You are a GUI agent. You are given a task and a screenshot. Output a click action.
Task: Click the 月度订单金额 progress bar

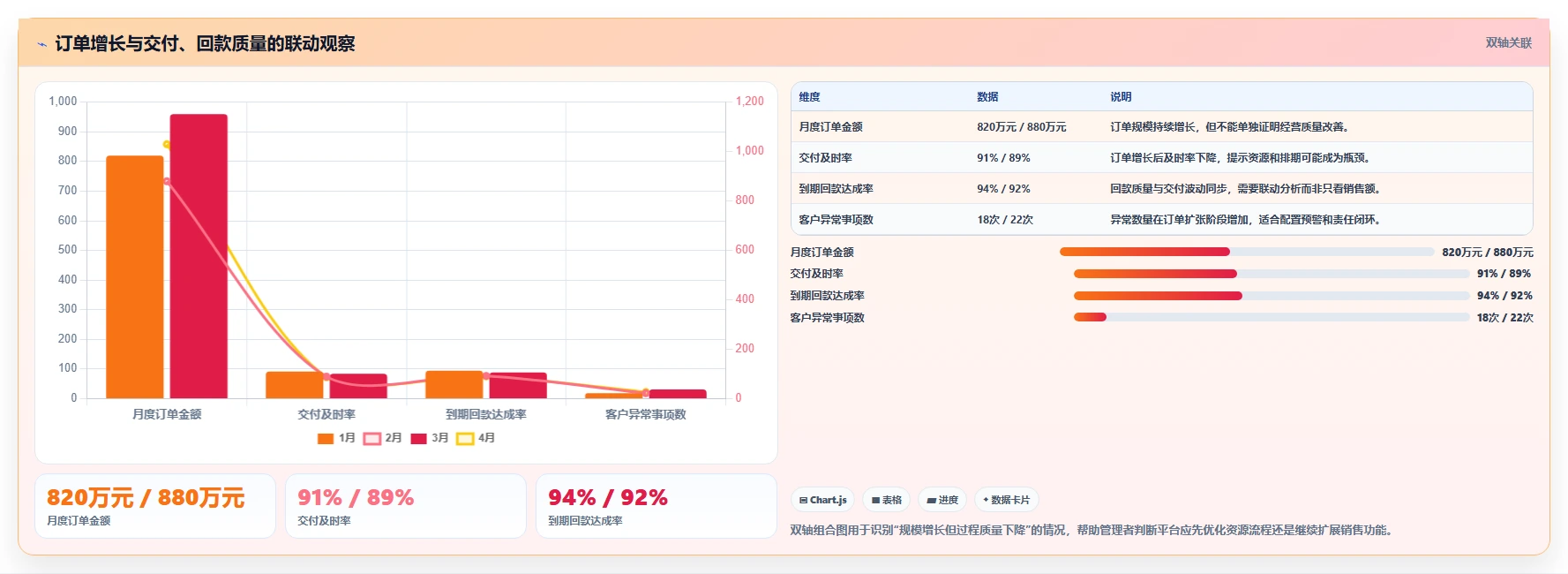tap(1247, 252)
